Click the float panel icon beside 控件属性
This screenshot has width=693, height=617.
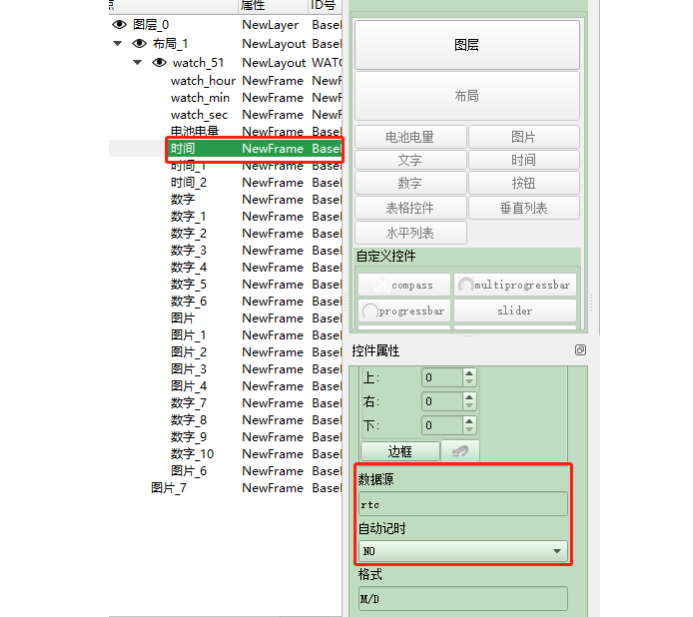[x=580, y=350]
